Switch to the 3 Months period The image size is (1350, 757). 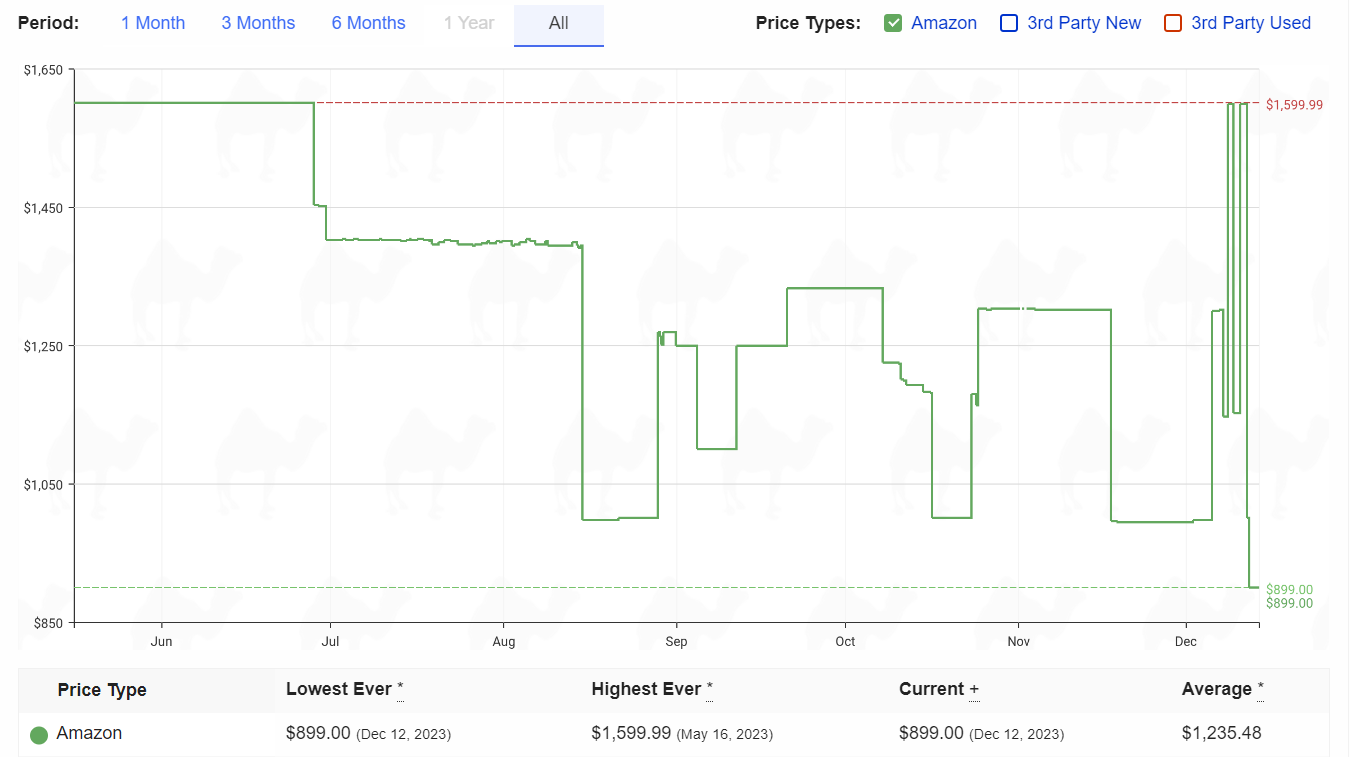(x=258, y=23)
